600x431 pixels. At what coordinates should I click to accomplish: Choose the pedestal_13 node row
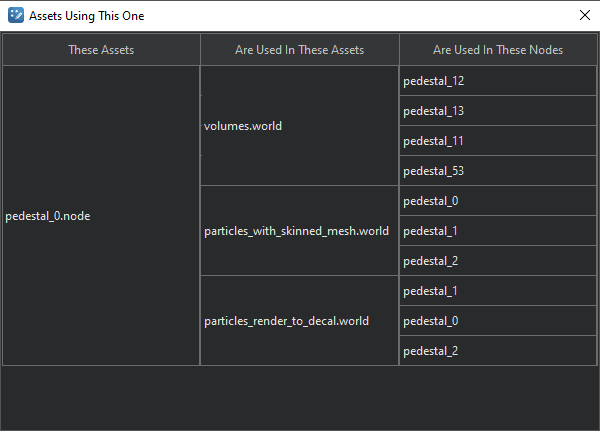[434, 111]
